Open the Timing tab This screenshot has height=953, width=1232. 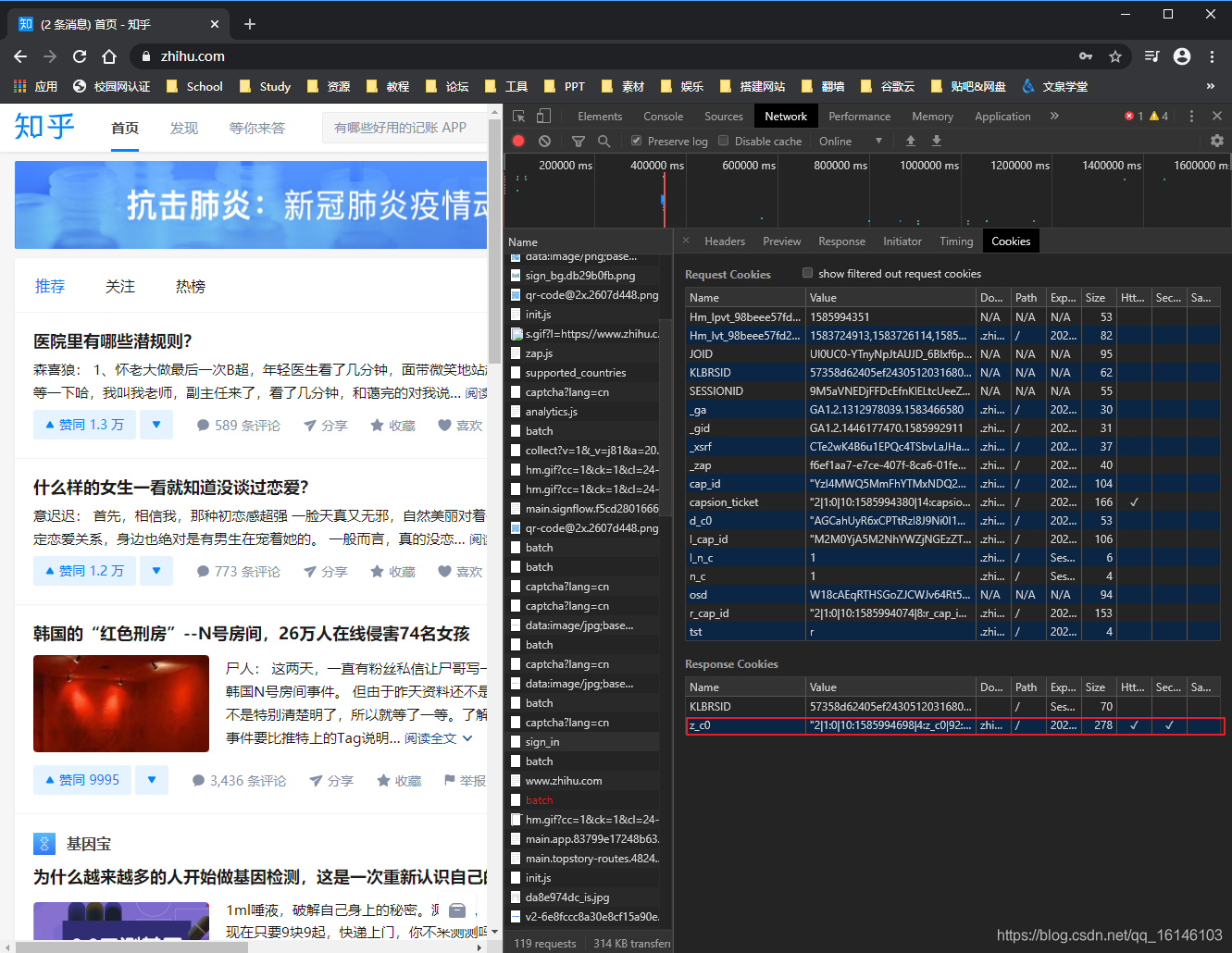956,241
